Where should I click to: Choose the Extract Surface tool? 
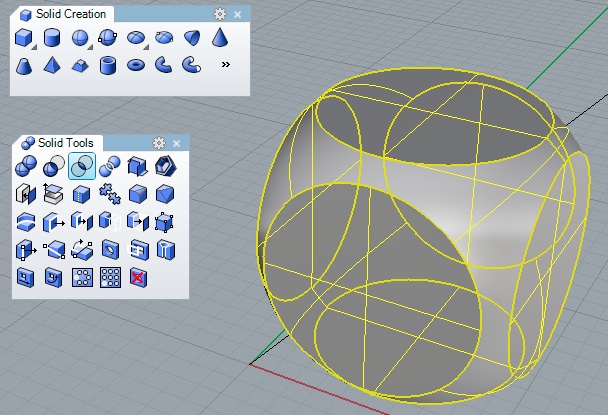(x=54, y=194)
